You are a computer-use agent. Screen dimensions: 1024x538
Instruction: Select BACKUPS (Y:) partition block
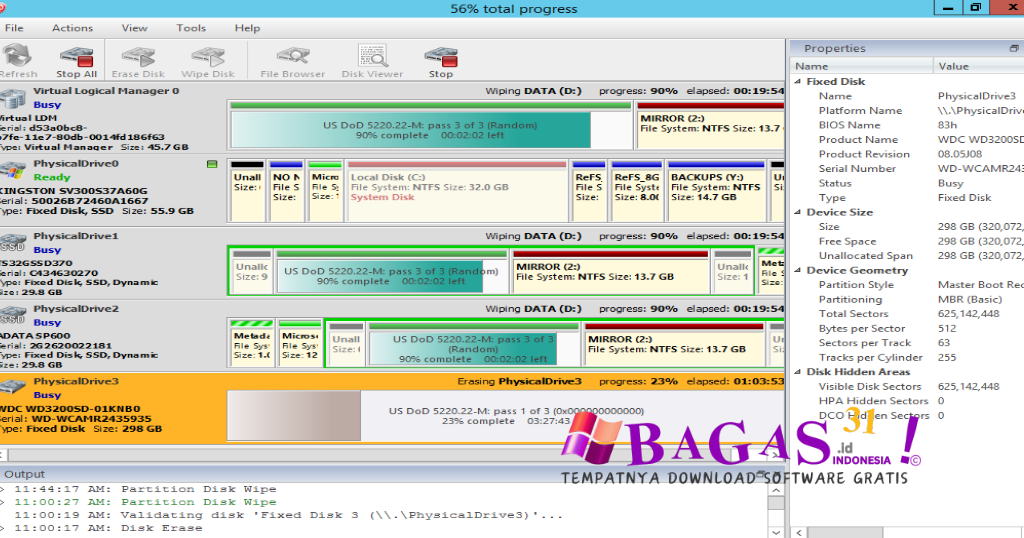pos(716,191)
